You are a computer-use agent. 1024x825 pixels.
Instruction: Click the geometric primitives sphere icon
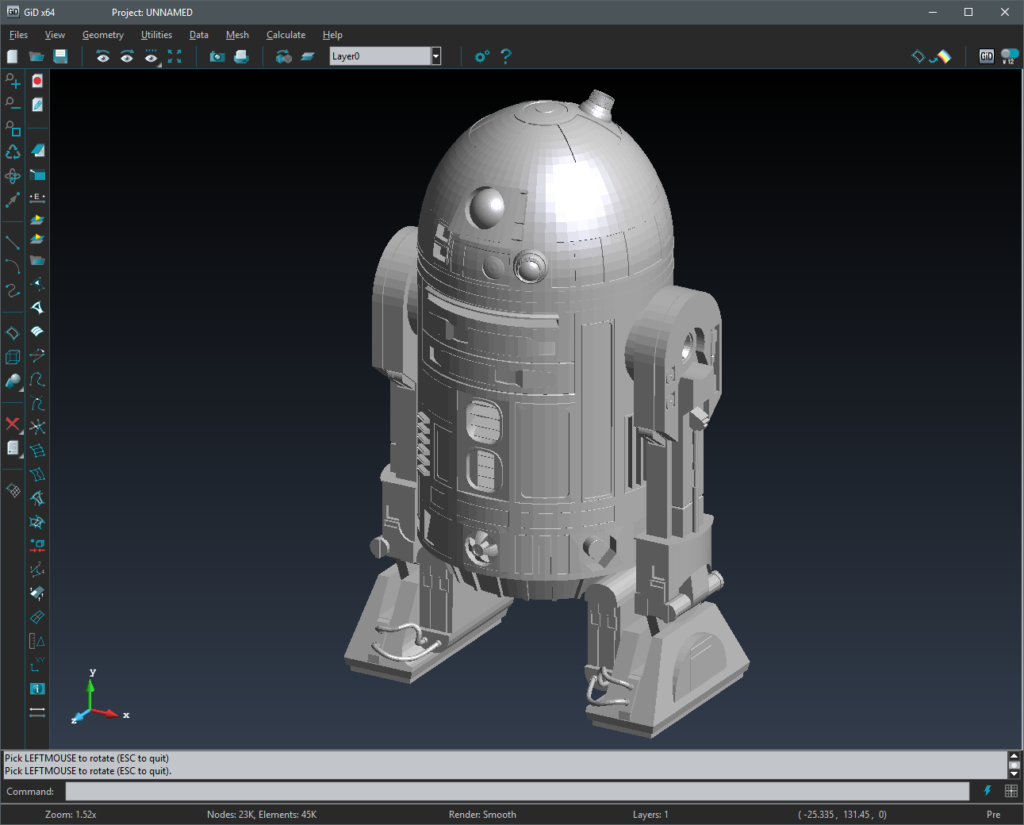point(12,381)
